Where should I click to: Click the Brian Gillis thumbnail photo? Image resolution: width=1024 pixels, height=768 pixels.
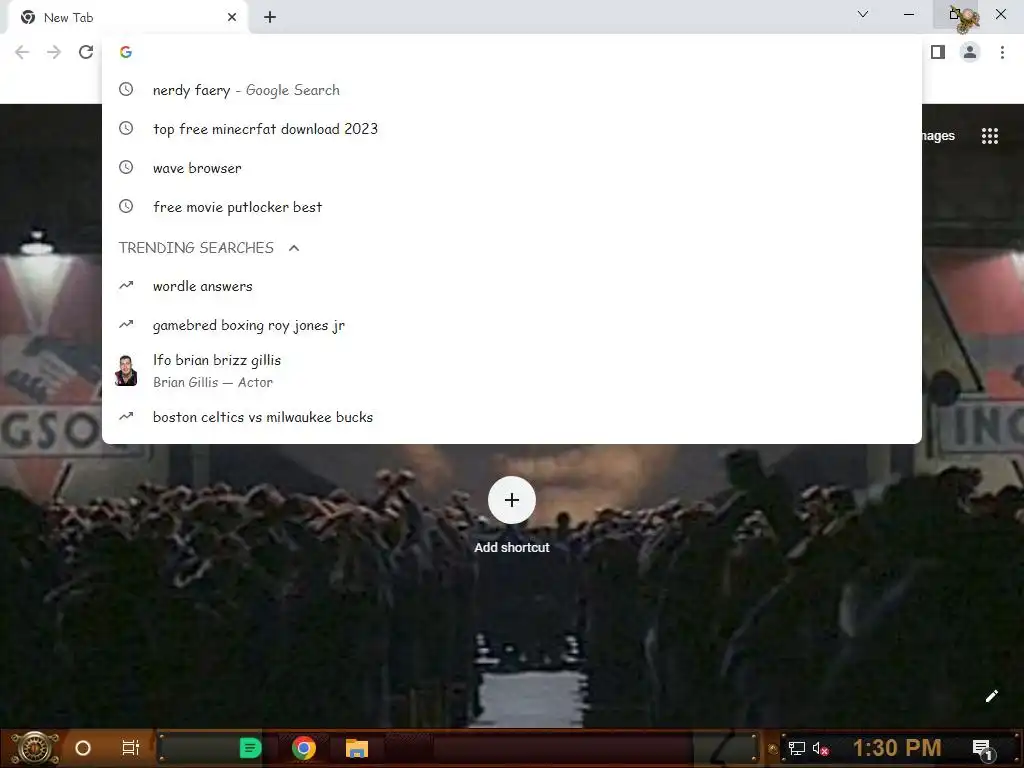[126, 371]
